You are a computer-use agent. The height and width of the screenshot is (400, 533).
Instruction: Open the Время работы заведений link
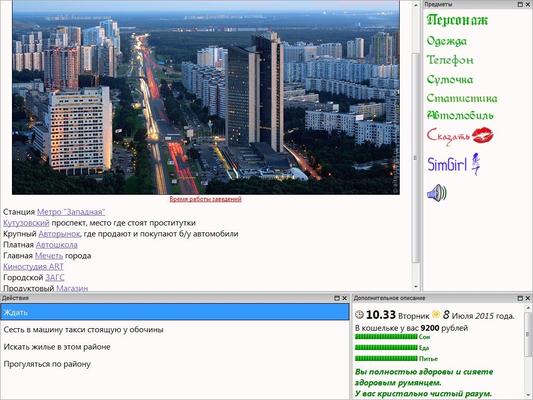click(x=205, y=199)
